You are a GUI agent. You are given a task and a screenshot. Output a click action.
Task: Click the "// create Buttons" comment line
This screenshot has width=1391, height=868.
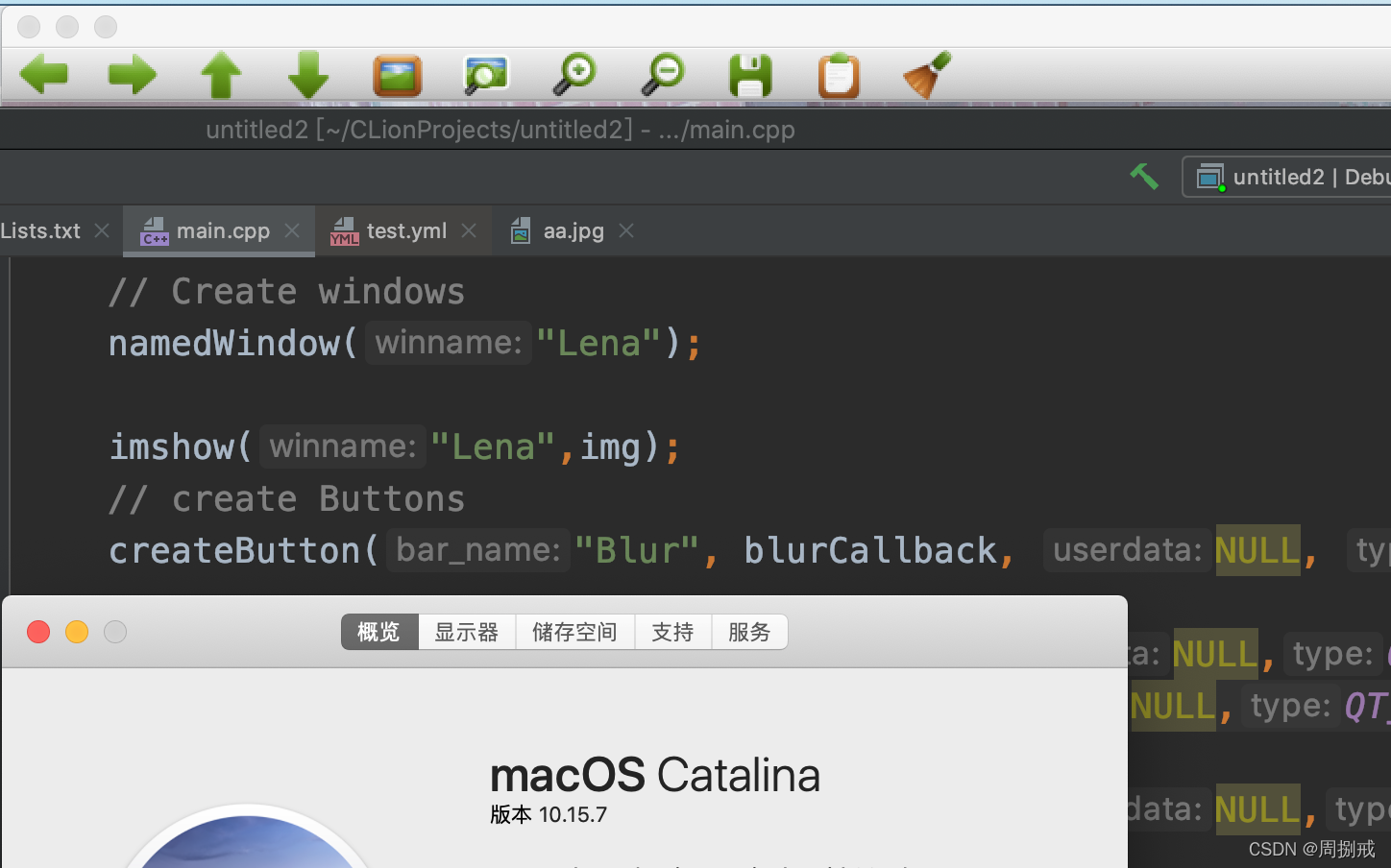[x=286, y=498]
